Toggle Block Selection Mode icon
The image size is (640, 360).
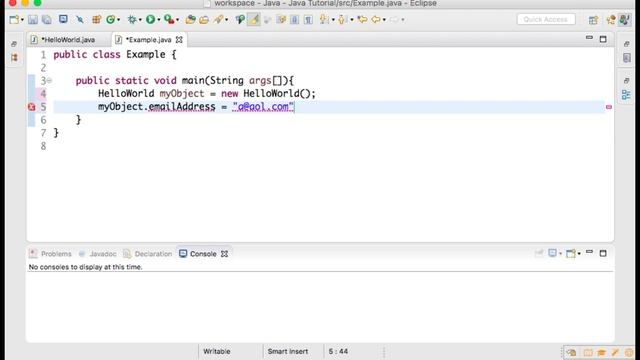coord(294,19)
